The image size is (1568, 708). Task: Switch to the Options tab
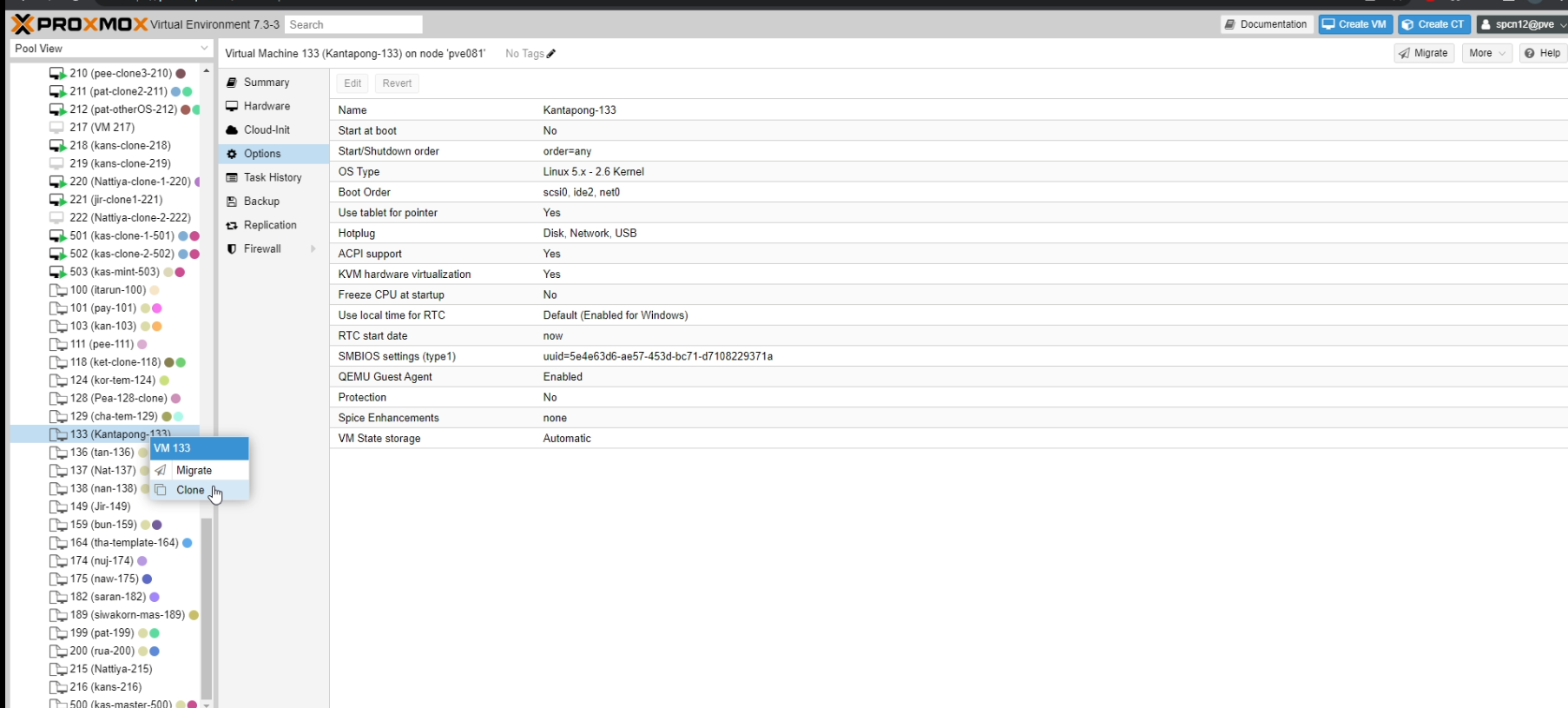coord(273,154)
